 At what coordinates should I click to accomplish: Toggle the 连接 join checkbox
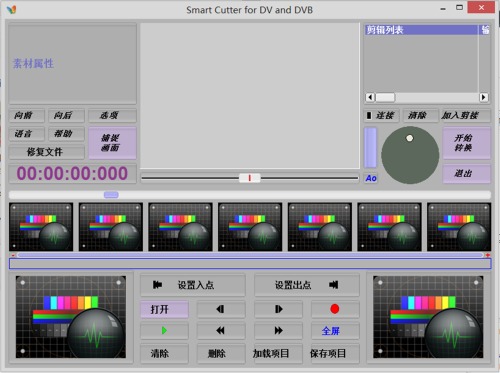click(x=369, y=115)
